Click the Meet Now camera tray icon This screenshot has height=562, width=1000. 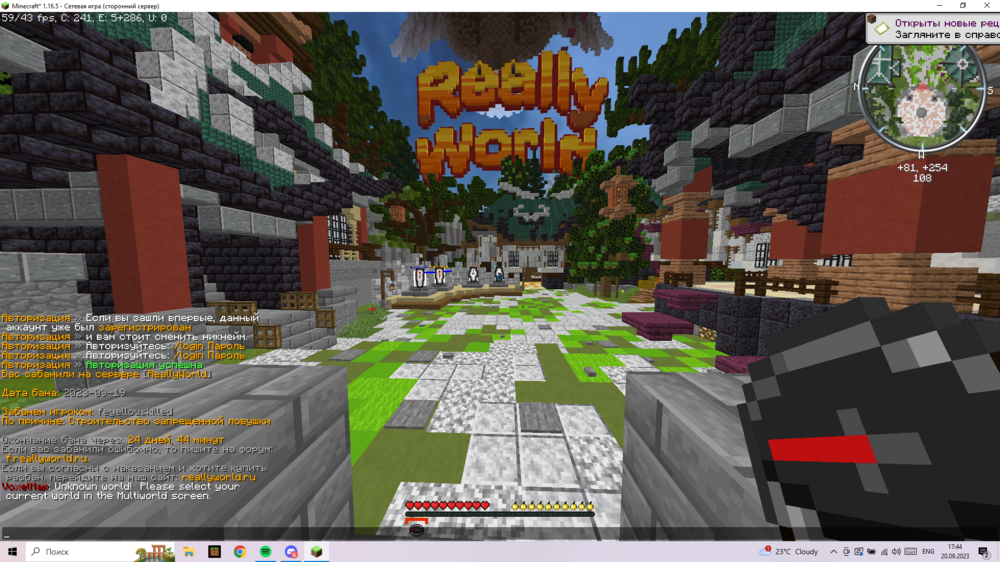tap(846, 552)
